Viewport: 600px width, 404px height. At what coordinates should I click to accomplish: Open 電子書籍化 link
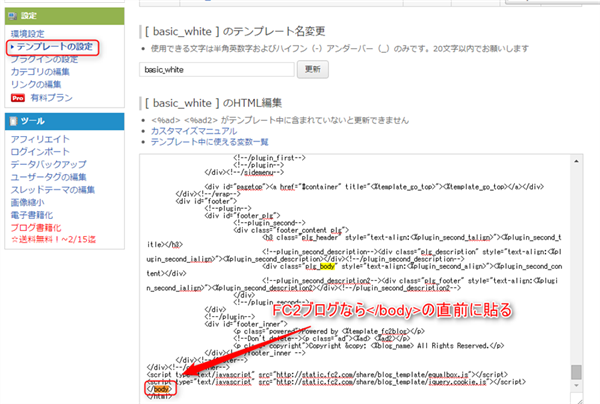[x=32, y=215]
